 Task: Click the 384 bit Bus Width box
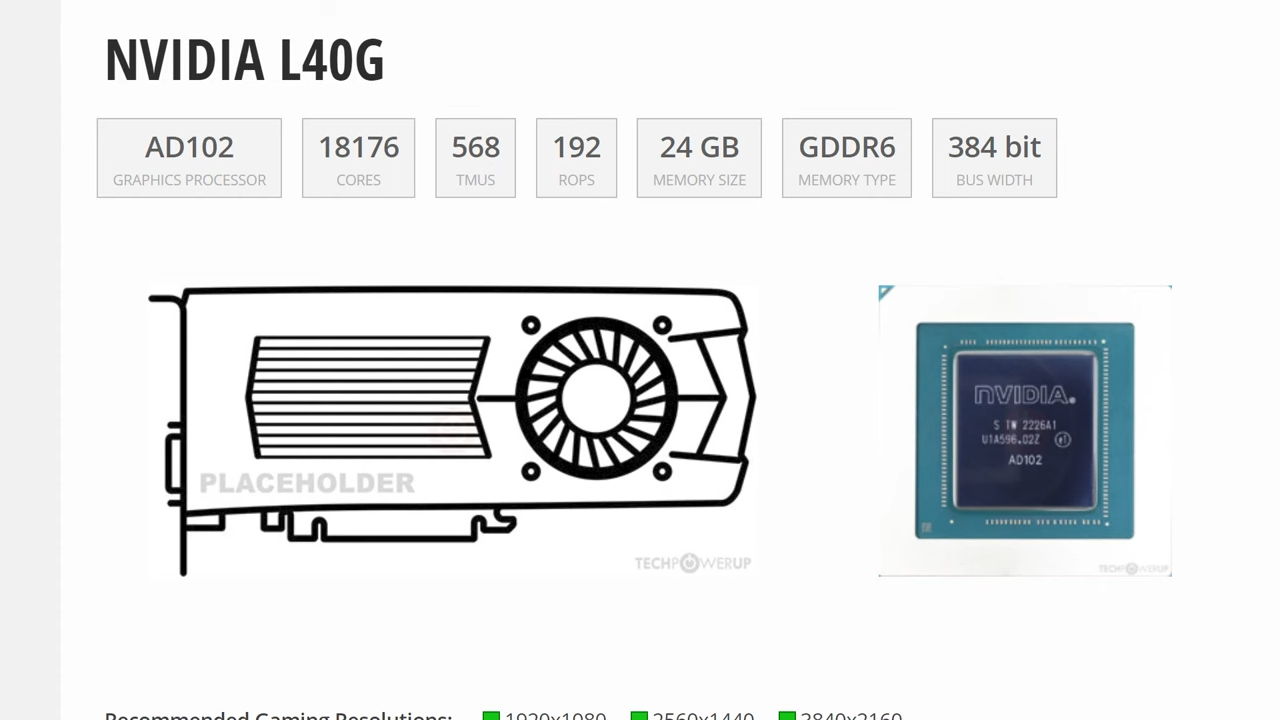[x=994, y=158]
